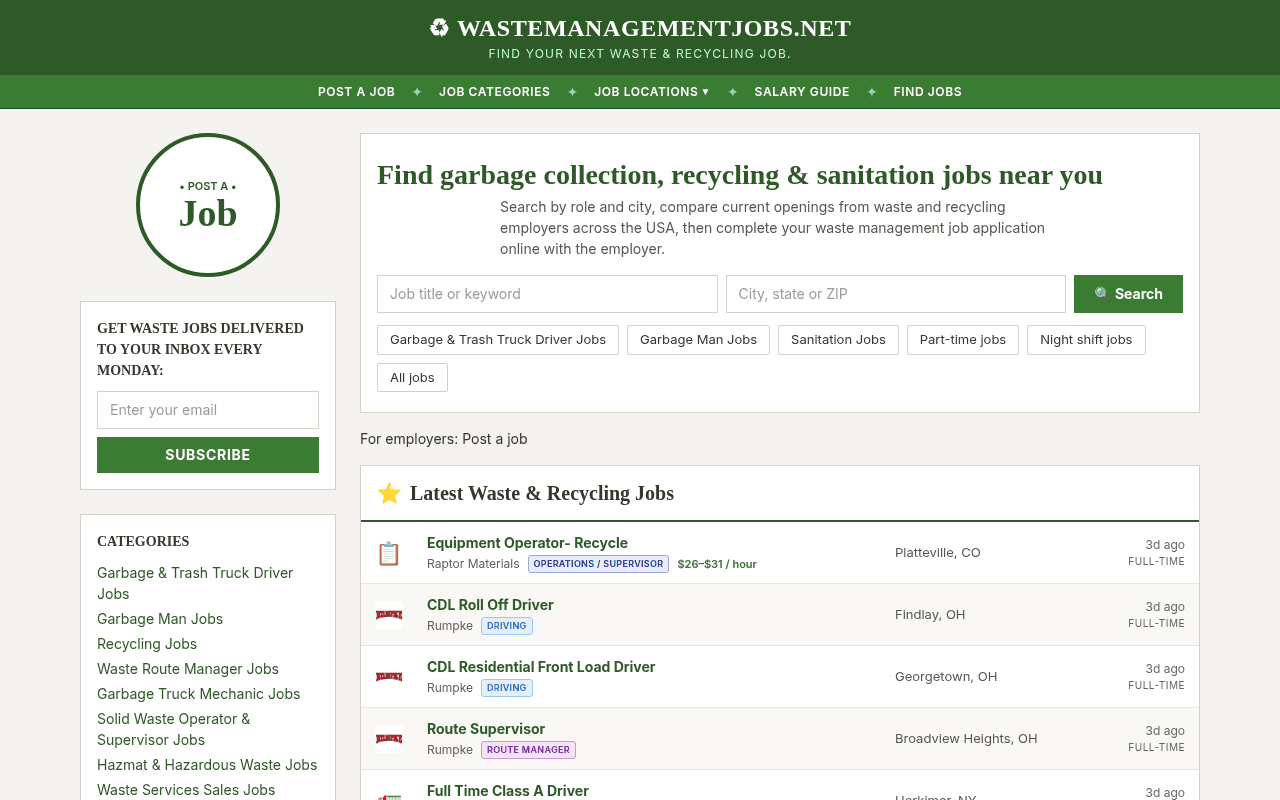This screenshot has height=800, width=1280.
Task: Select the Garbage Man Jobs filter chip
Action: 698,340
